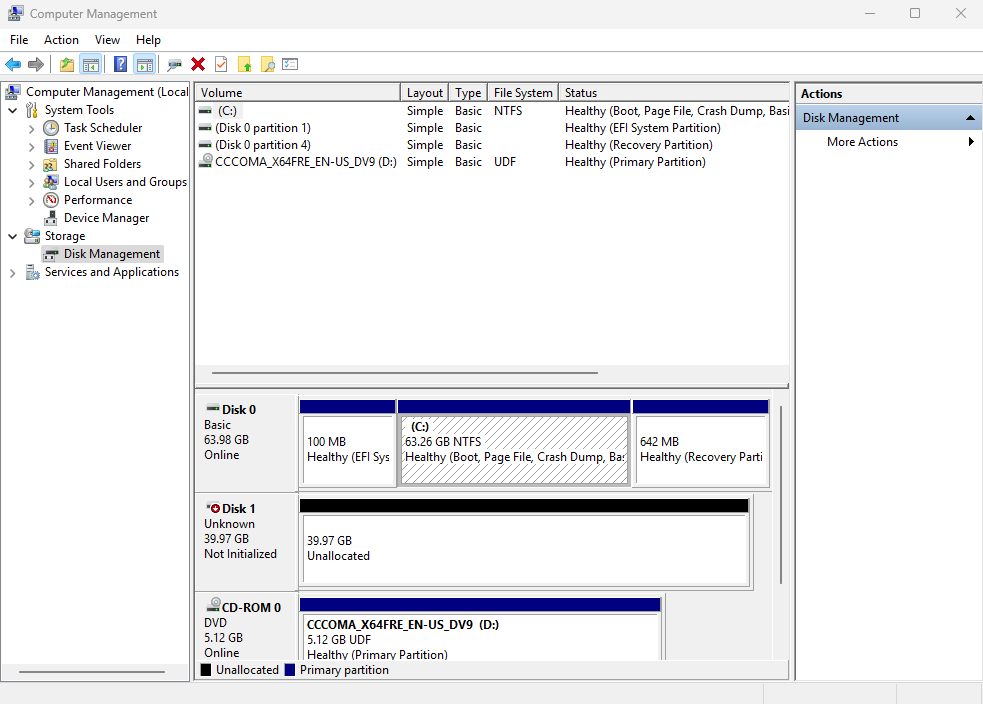Click the blue Help question mark icon
Viewport: 983px width, 704px height.
120,64
